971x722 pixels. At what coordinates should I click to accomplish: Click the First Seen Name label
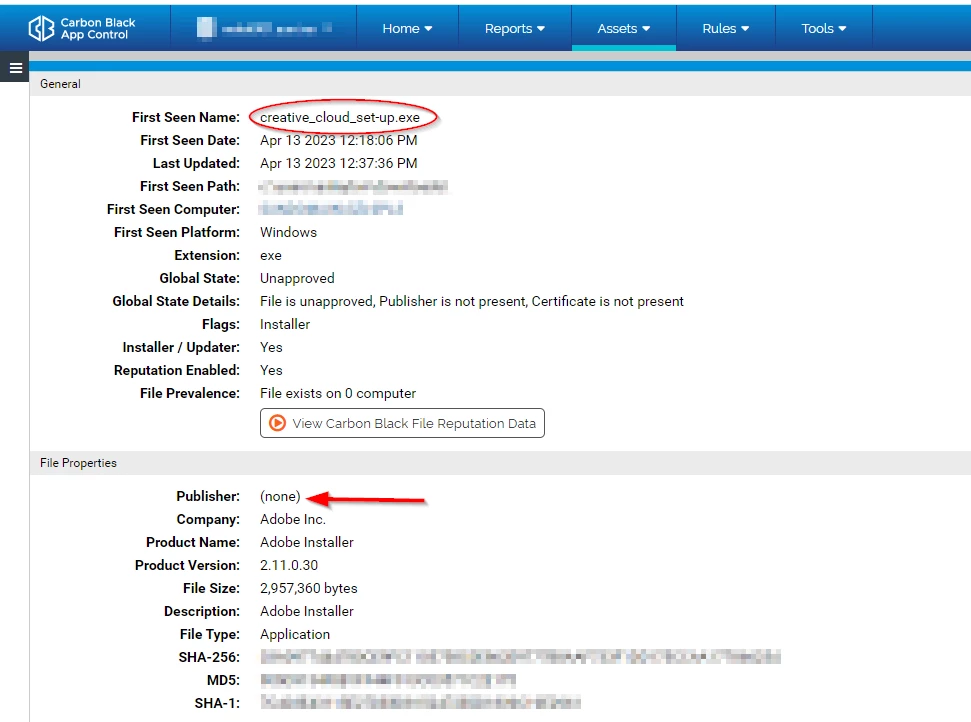[x=186, y=117]
